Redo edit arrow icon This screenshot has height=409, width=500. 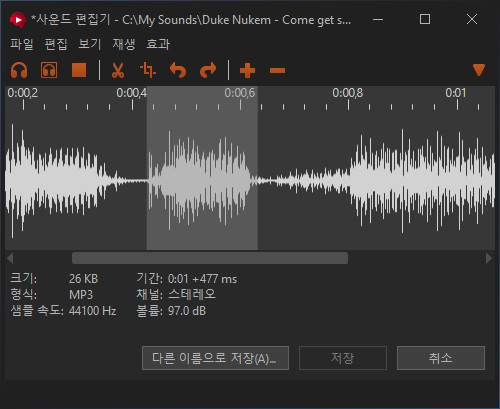coord(208,70)
